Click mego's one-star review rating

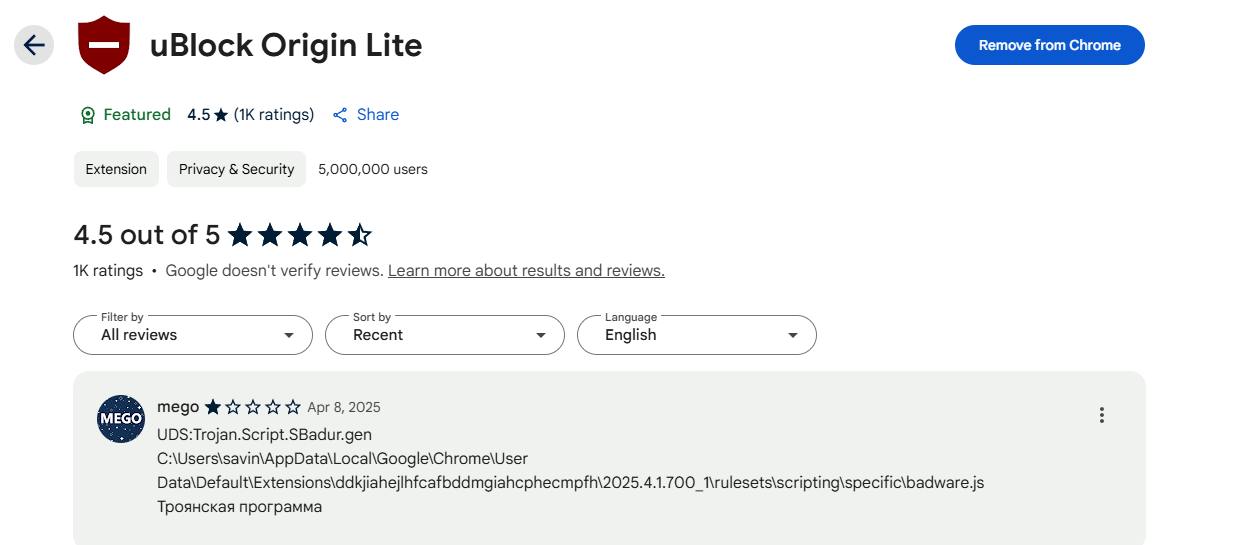(252, 407)
